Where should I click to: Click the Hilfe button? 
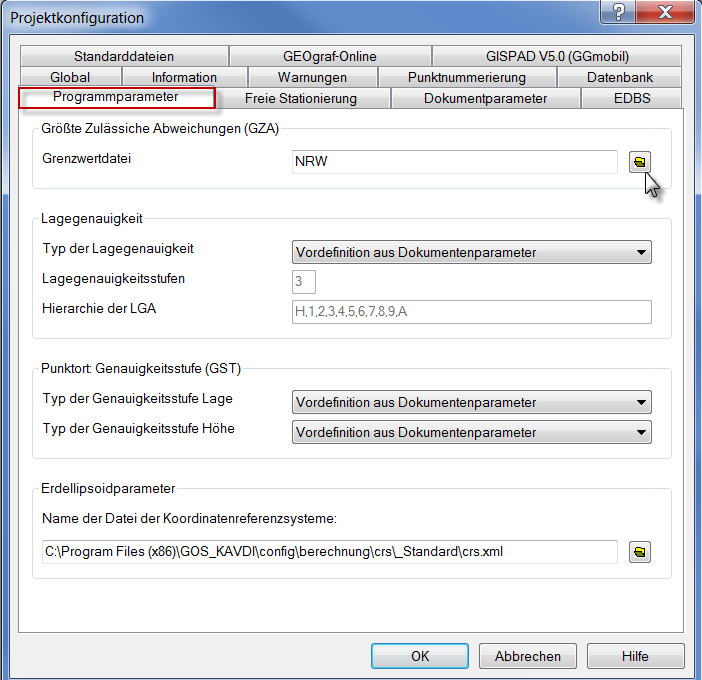pos(635,656)
